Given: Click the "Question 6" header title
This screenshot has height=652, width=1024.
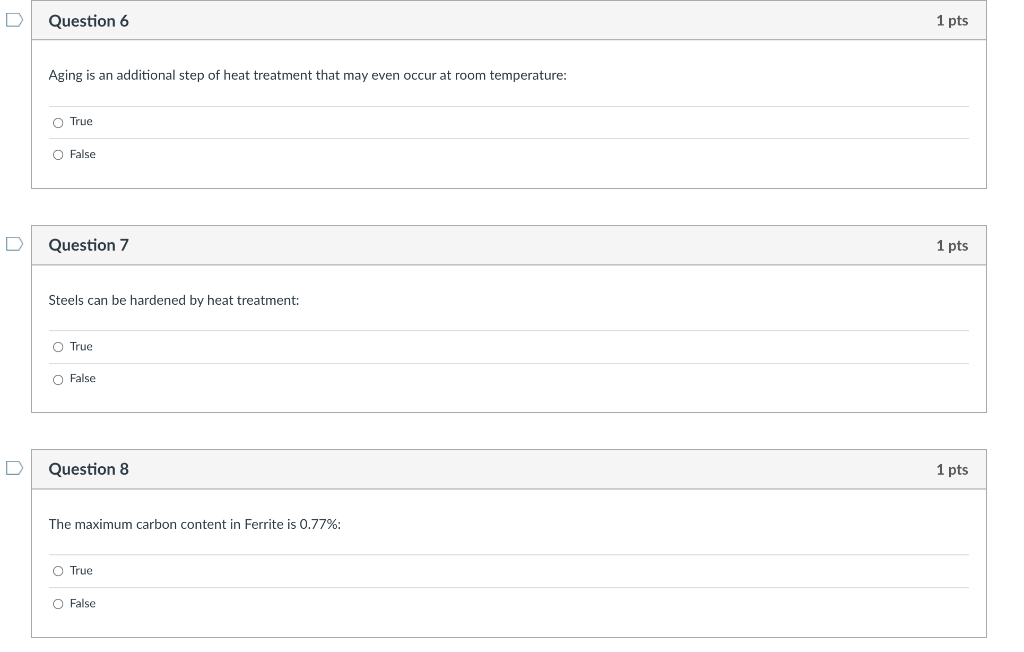Looking at the screenshot, I should pos(88,21).
